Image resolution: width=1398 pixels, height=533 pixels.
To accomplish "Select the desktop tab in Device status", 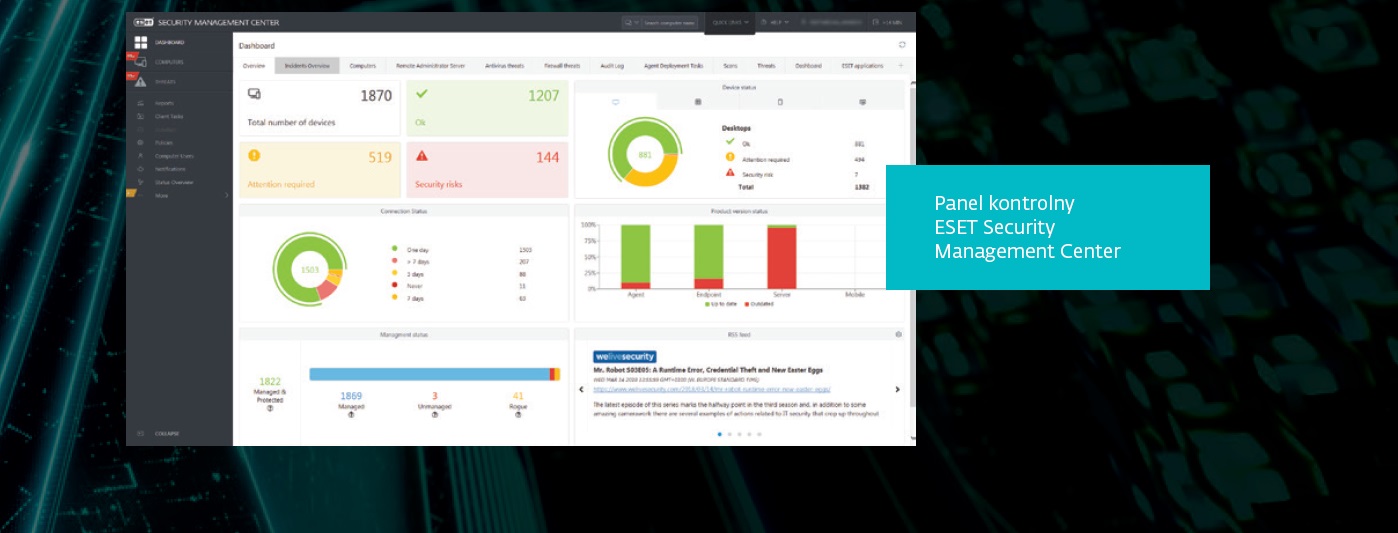I will [616, 102].
